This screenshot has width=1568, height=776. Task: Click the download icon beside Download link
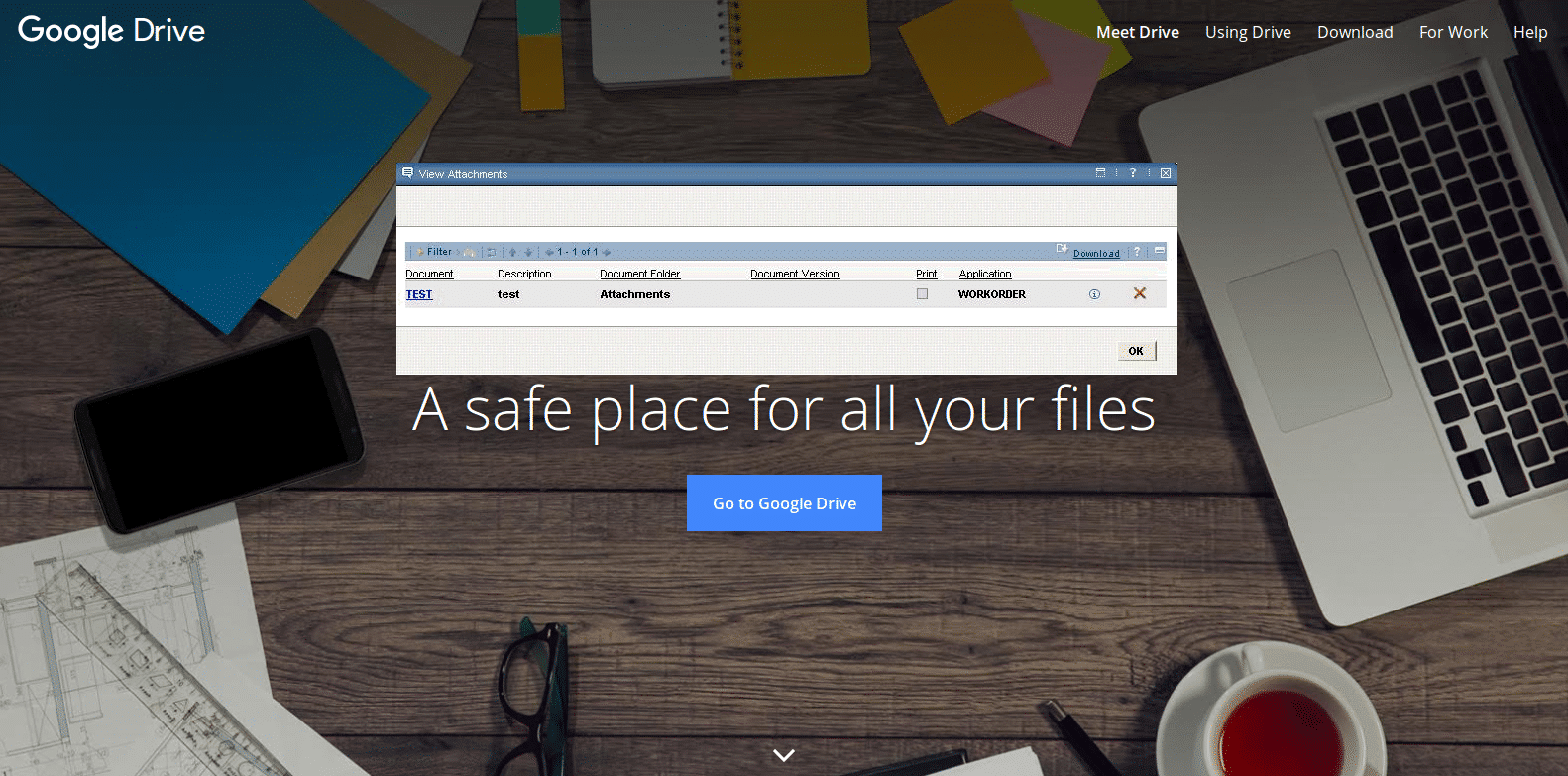click(x=1062, y=249)
